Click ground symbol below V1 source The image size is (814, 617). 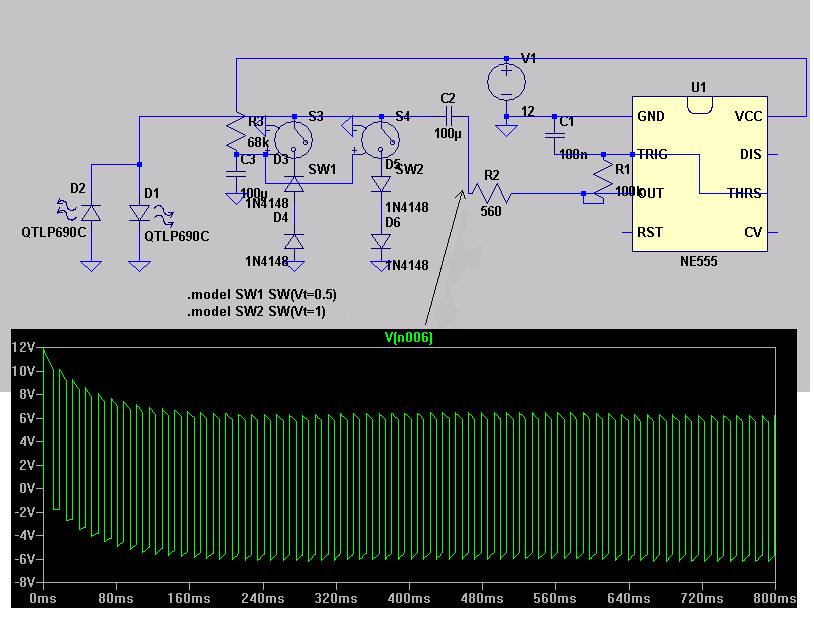pyautogui.click(x=506, y=130)
